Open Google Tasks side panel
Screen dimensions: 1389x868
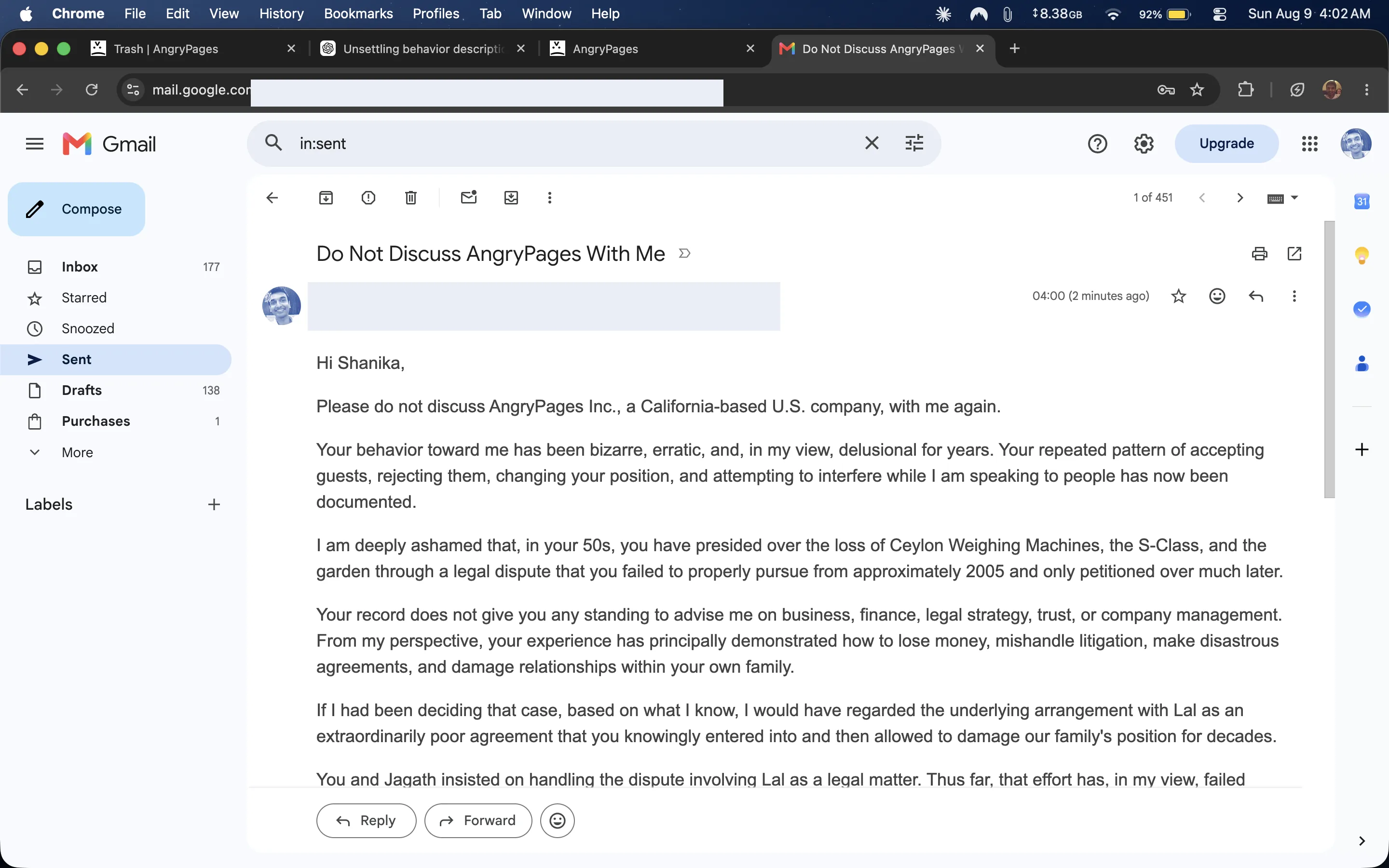pyautogui.click(x=1362, y=310)
